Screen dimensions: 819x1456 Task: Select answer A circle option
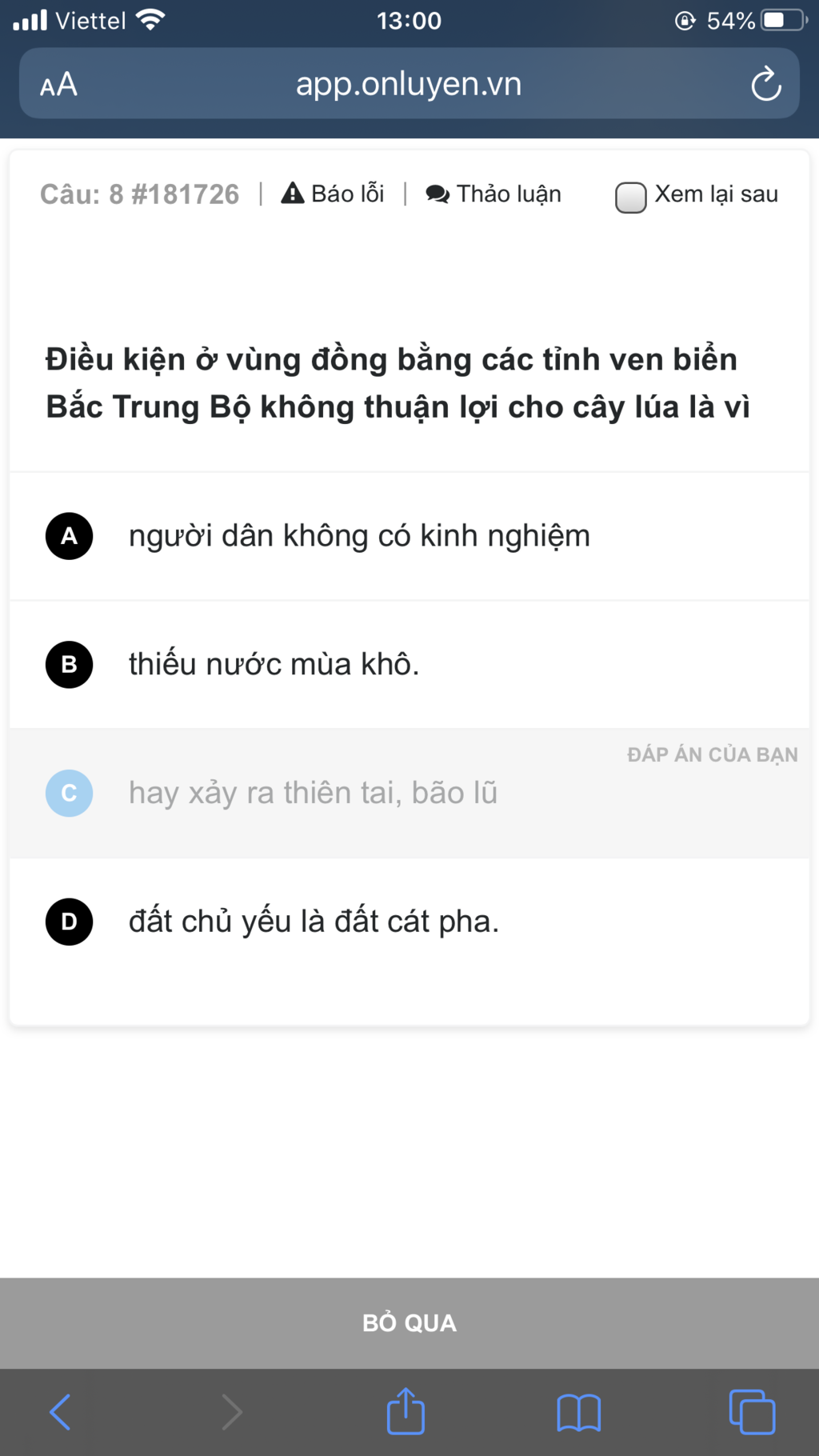[x=70, y=536]
